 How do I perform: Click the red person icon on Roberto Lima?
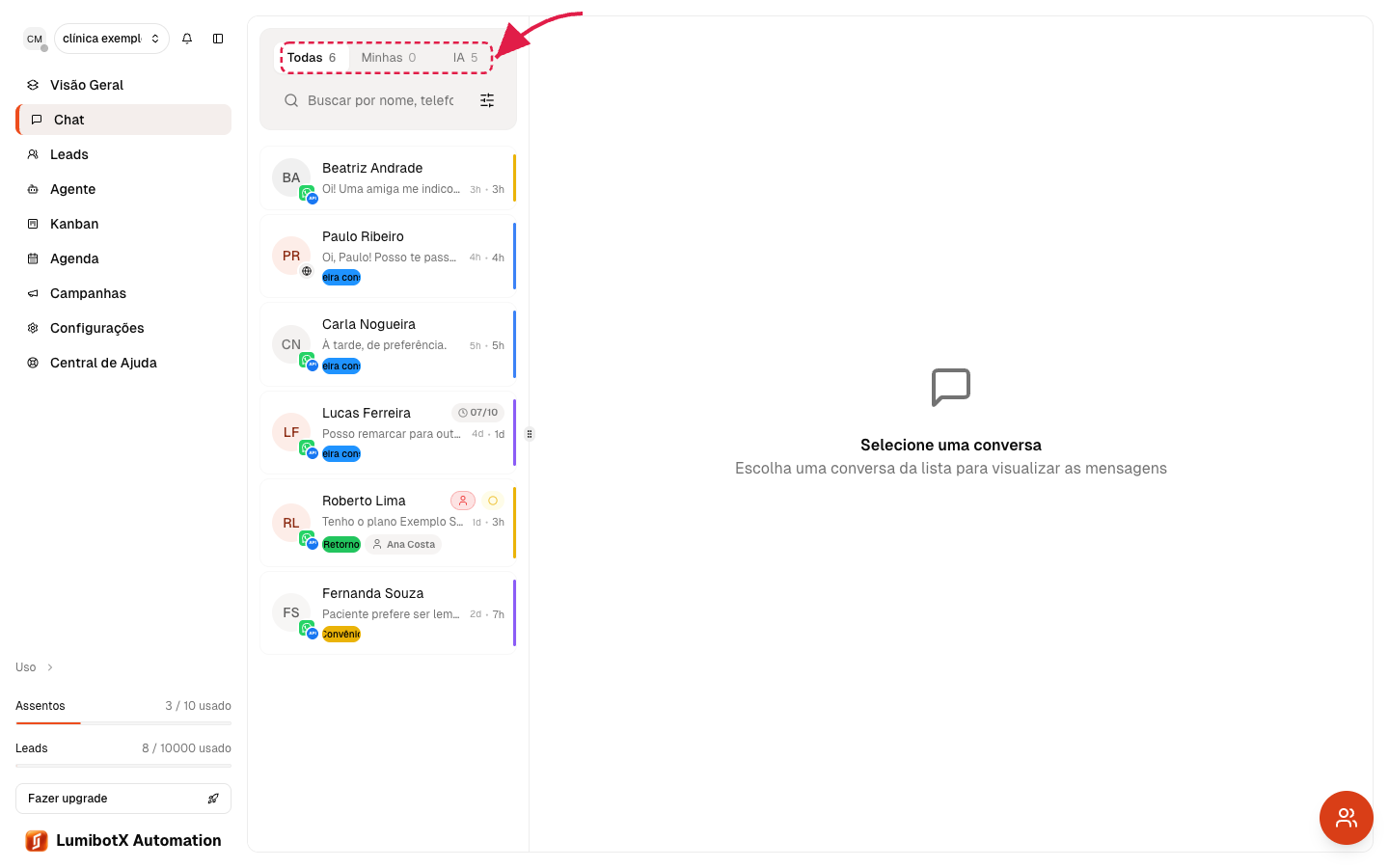pos(463,501)
